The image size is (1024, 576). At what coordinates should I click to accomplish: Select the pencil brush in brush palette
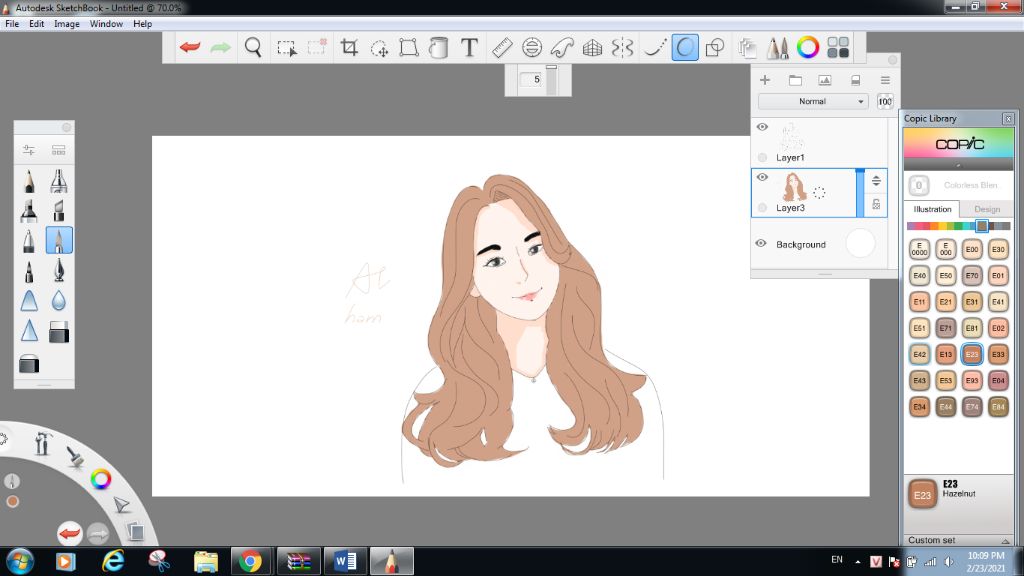[29, 181]
